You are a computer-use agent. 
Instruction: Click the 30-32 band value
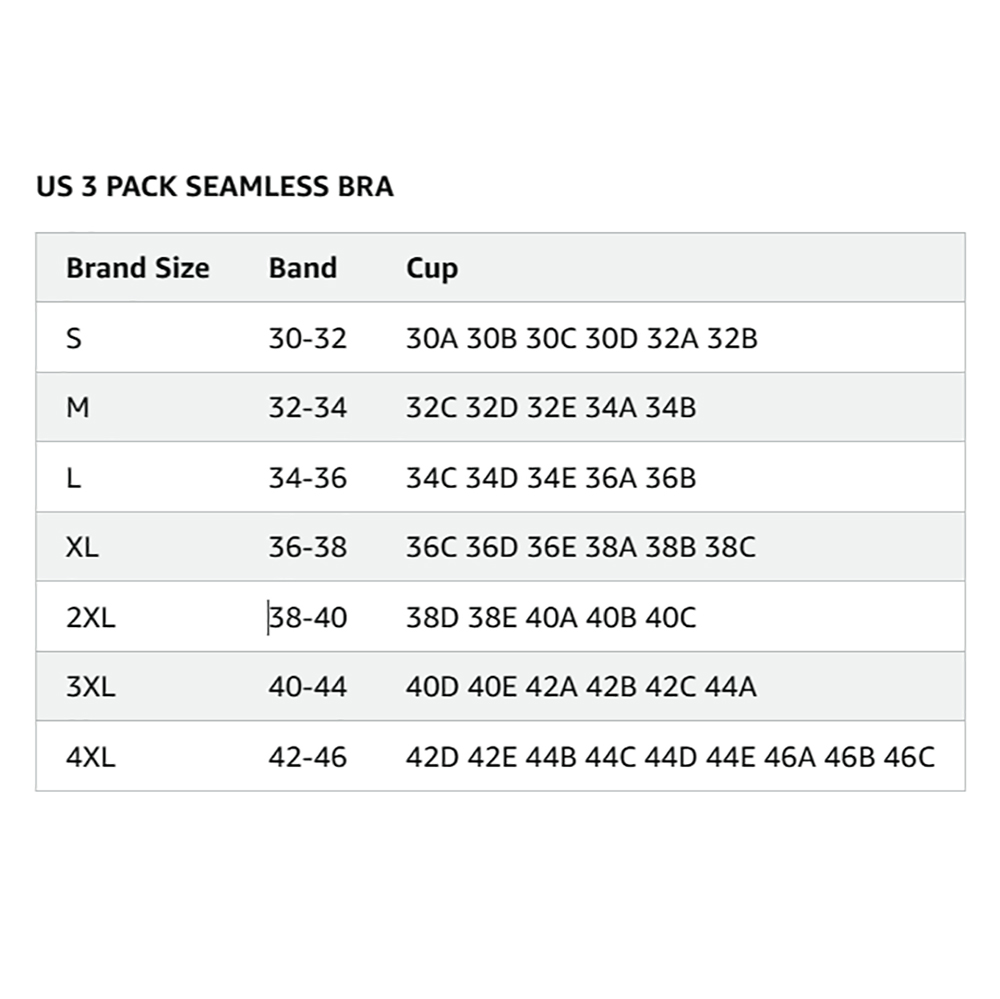tap(307, 338)
